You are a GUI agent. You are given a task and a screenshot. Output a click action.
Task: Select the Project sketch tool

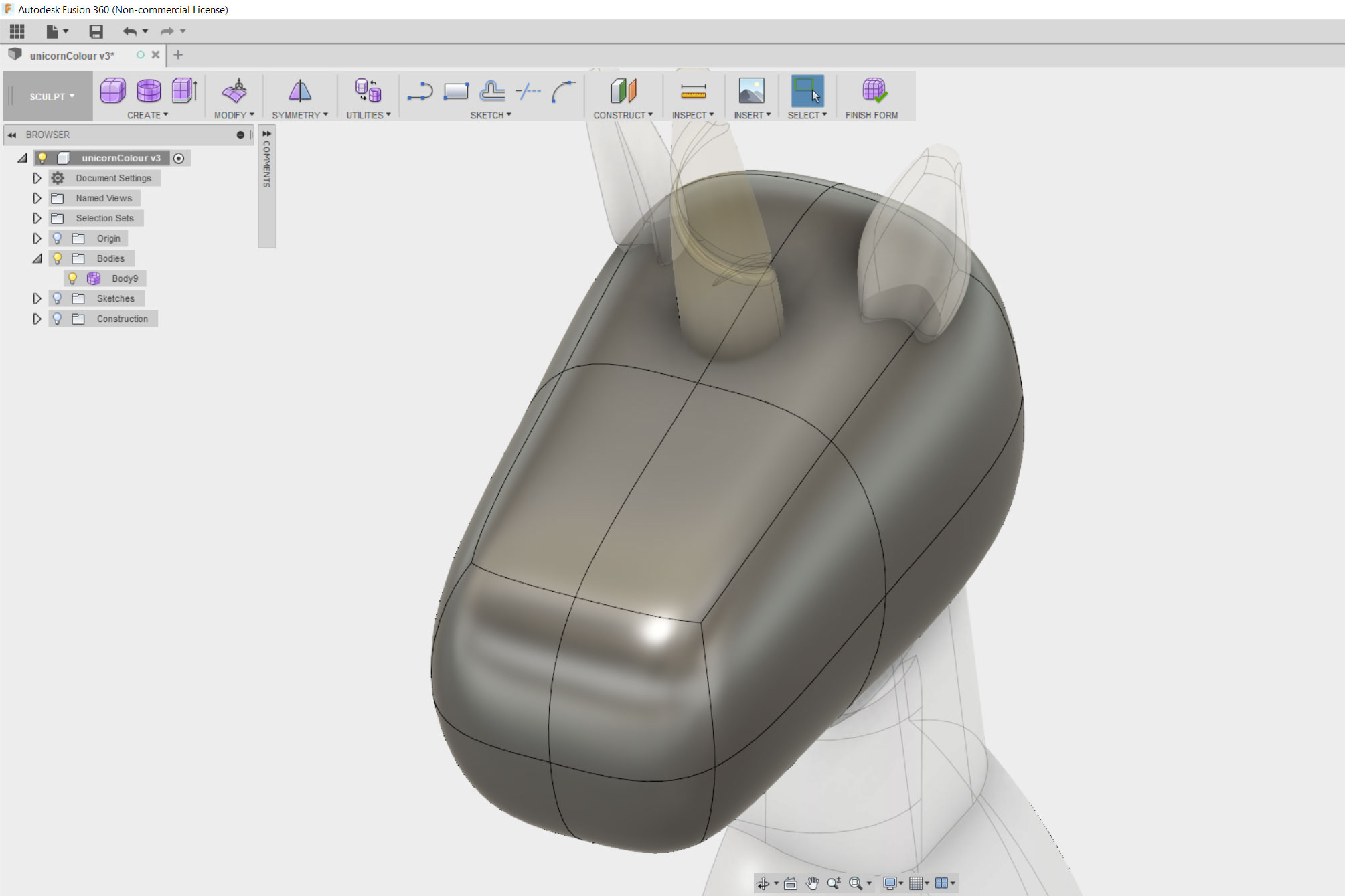[x=492, y=91]
